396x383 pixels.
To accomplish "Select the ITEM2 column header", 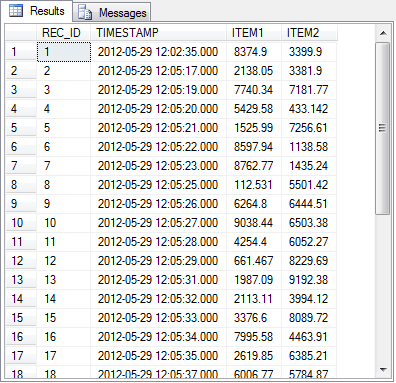I will click(309, 33).
